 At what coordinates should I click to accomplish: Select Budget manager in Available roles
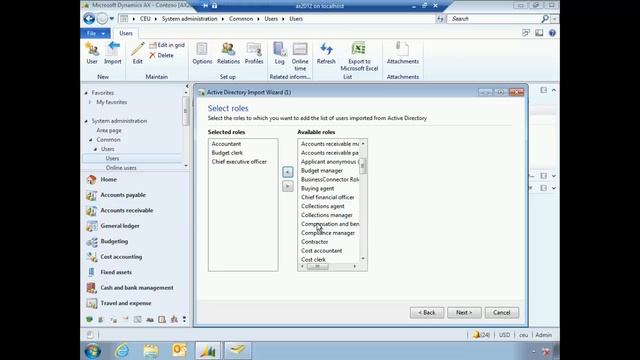tap(322, 171)
